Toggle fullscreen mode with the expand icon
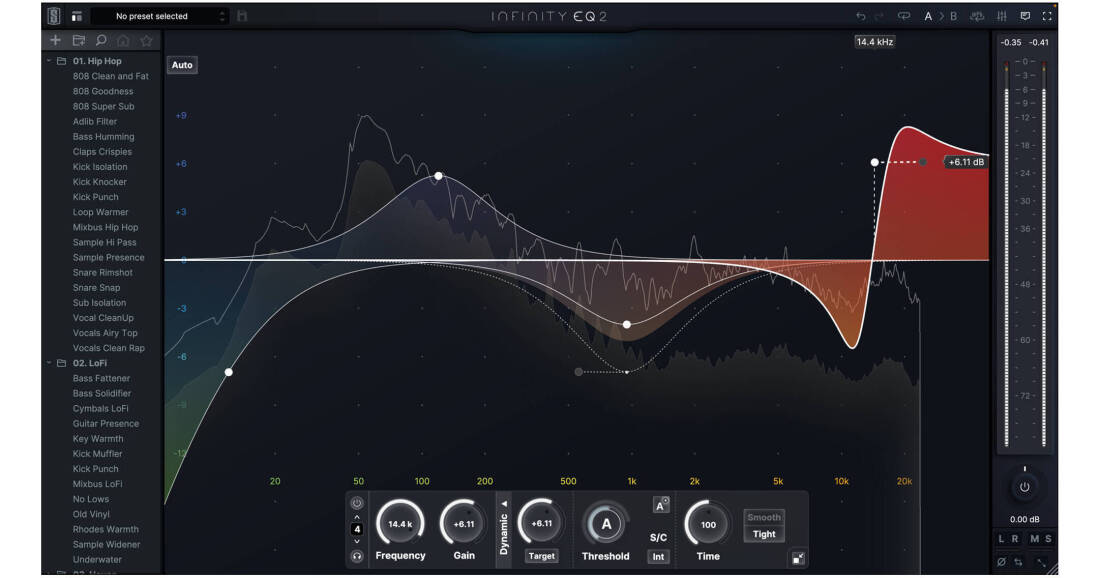 pyautogui.click(x=1047, y=16)
